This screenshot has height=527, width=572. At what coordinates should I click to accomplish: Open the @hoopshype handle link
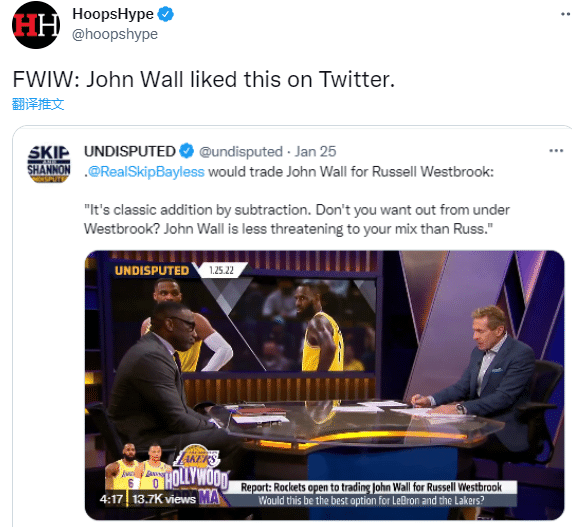(115, 34)
